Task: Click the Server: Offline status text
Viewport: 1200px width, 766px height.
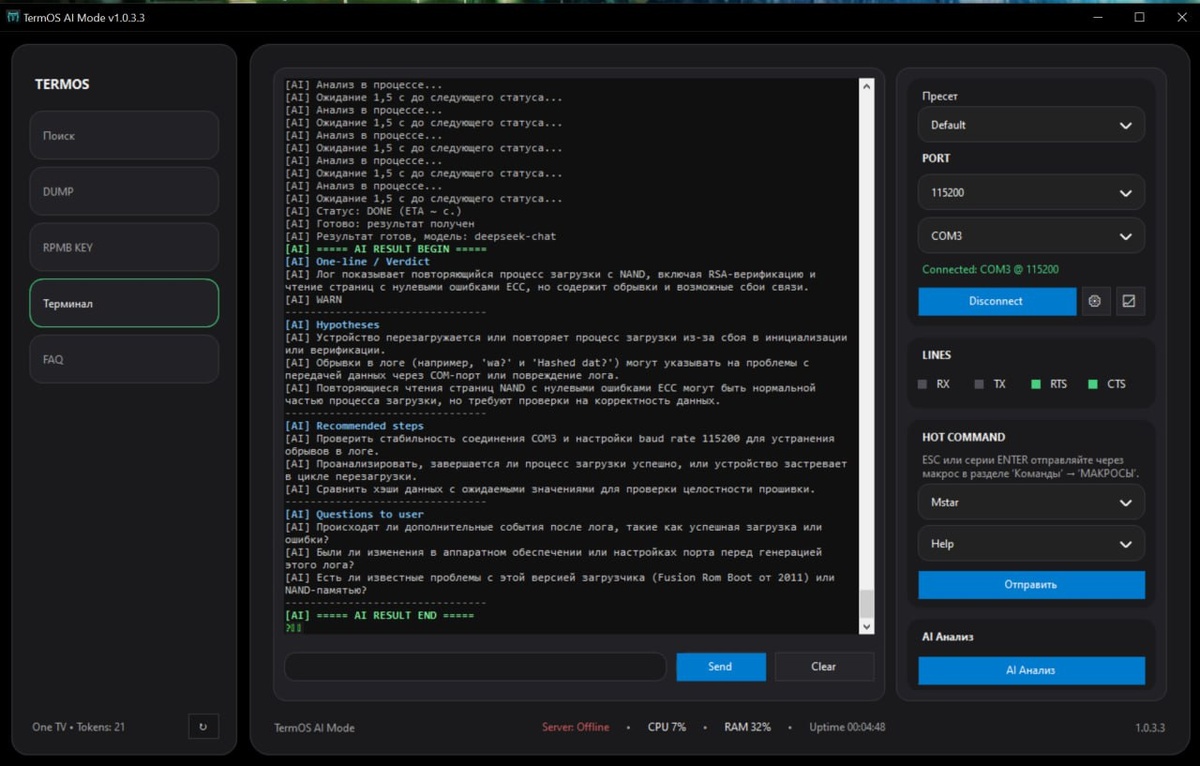Action: coord(575,727)
